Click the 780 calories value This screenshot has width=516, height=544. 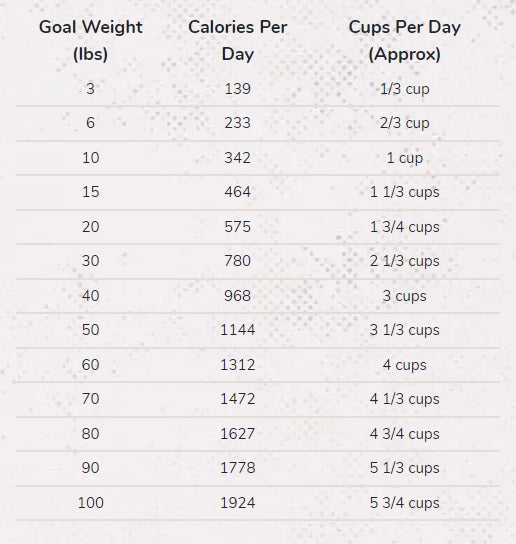point(238,261)
